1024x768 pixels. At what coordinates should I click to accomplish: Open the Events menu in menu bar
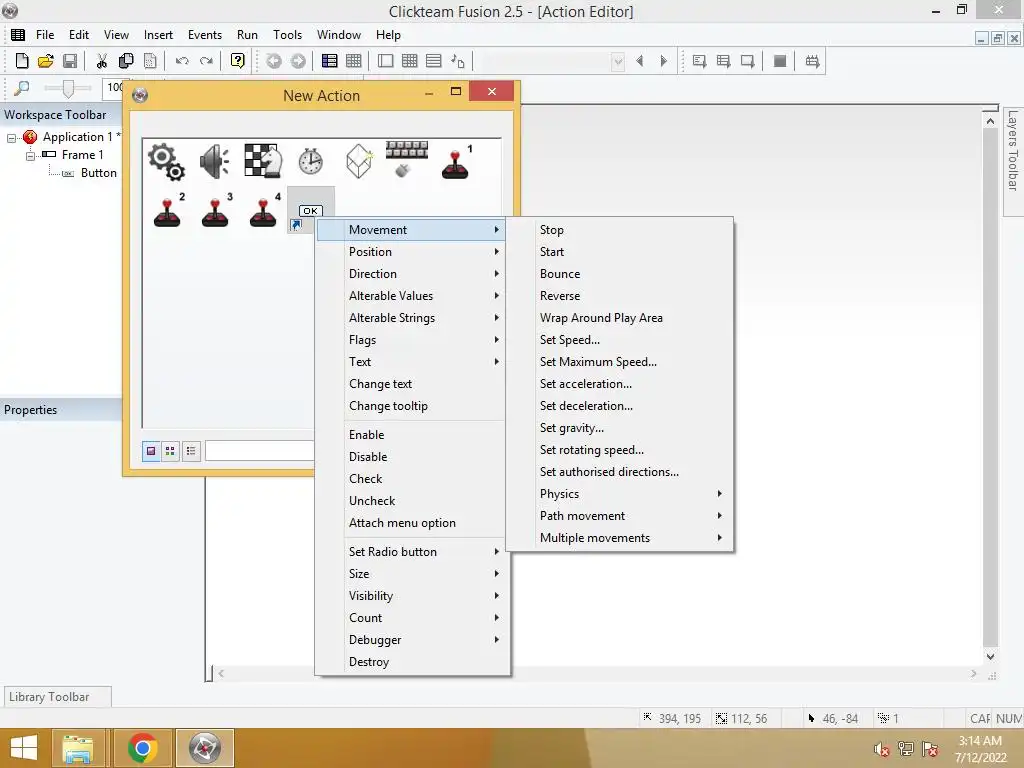(204, 35)
